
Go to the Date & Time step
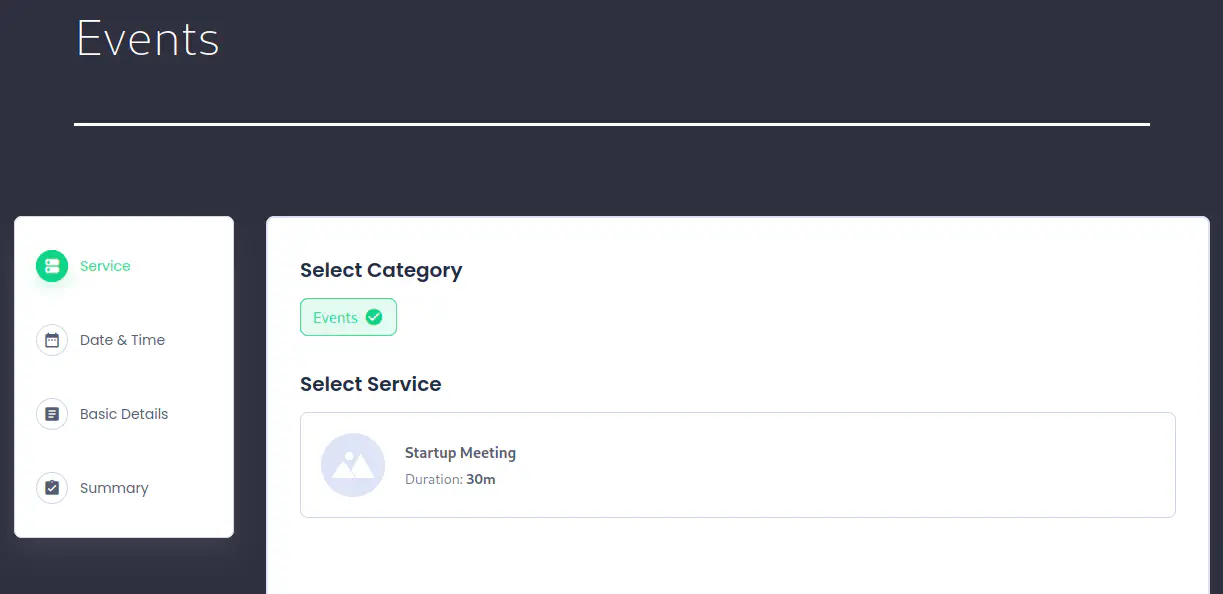point(122,340)
